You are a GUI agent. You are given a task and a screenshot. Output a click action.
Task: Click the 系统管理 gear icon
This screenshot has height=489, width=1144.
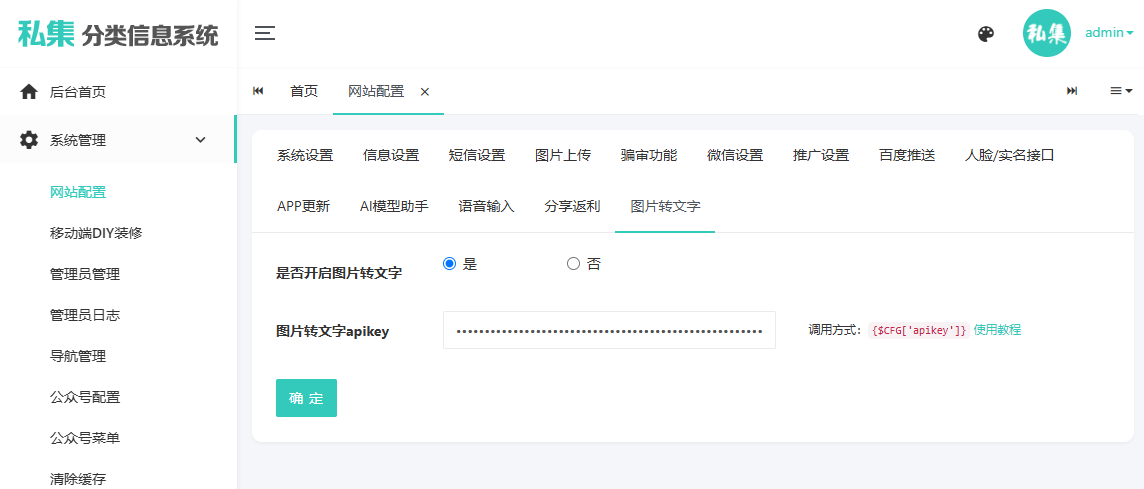point(29,140)
